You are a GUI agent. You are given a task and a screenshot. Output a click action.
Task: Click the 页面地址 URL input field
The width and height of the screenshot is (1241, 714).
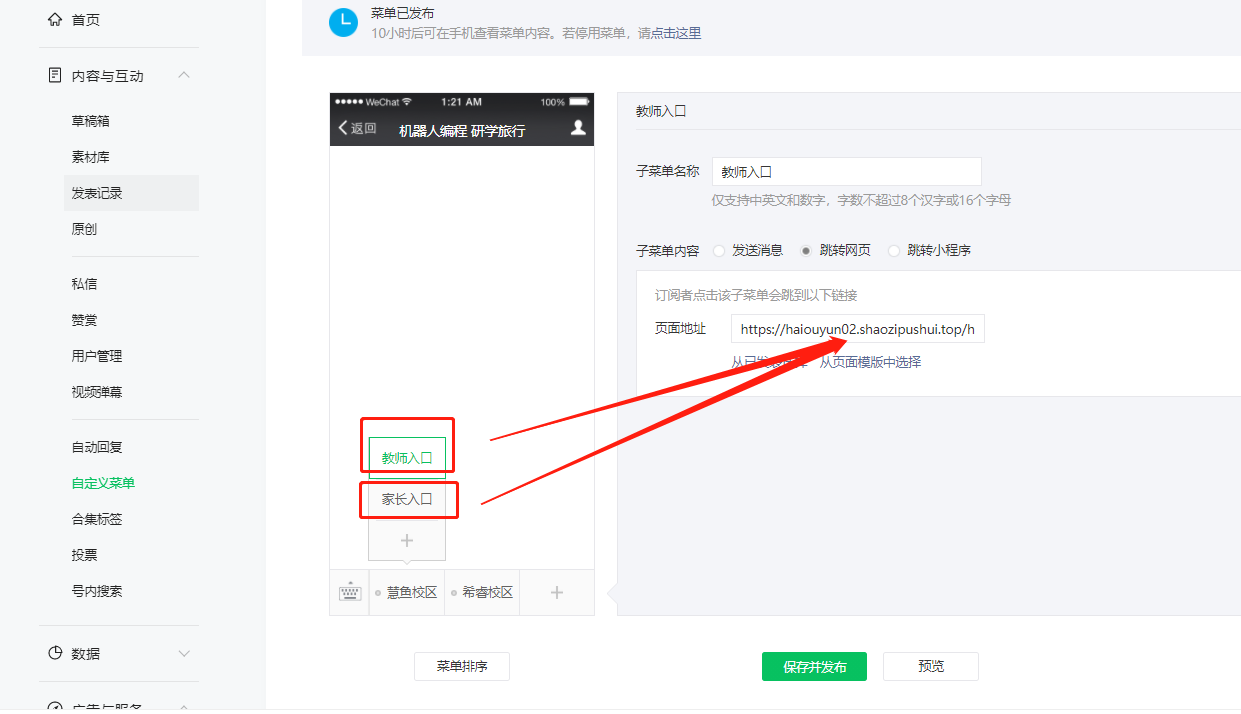(858, 329)
